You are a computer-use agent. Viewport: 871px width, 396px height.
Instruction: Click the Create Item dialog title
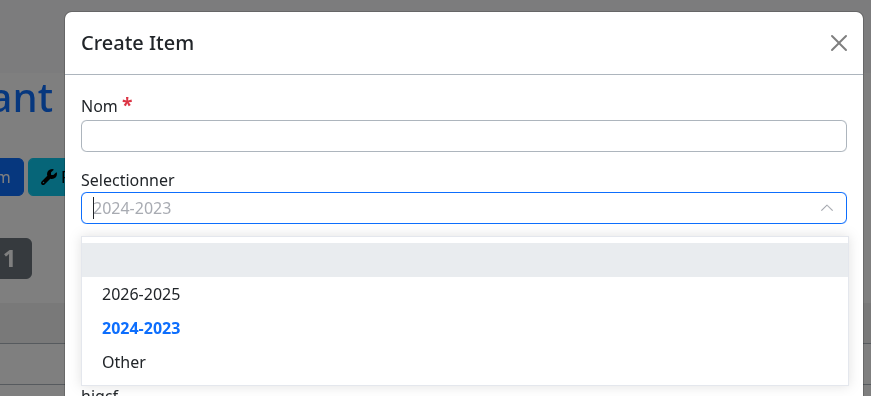[x=137, y=43]
